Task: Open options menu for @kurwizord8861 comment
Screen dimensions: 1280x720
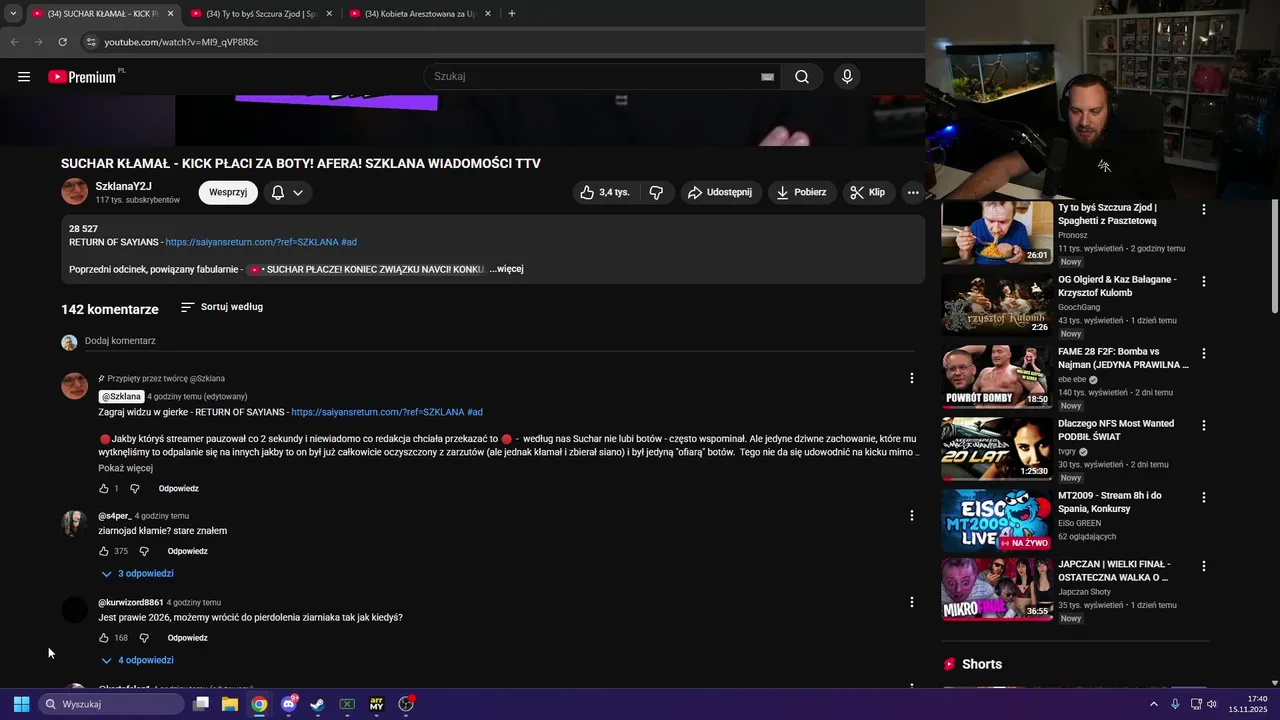Action: 911,602
